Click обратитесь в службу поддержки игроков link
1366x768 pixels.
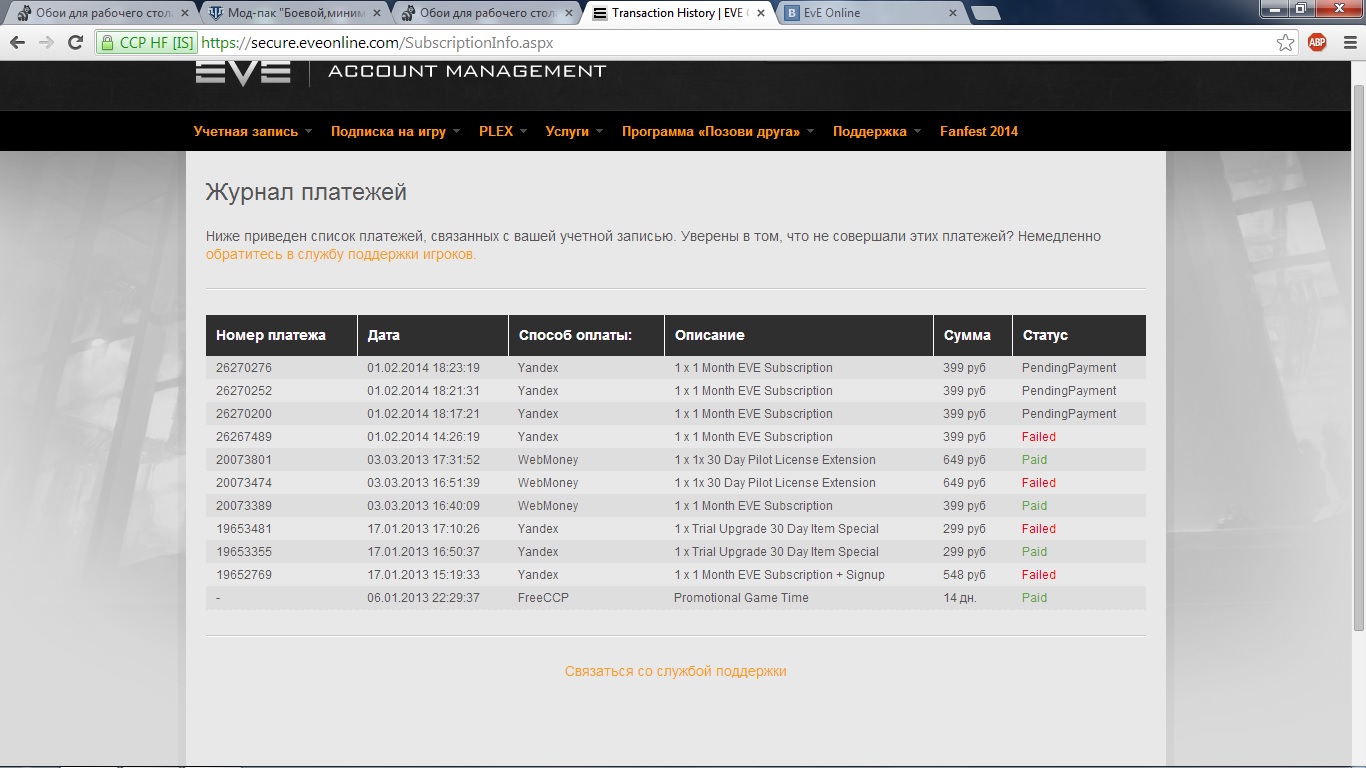coord(341,254)
